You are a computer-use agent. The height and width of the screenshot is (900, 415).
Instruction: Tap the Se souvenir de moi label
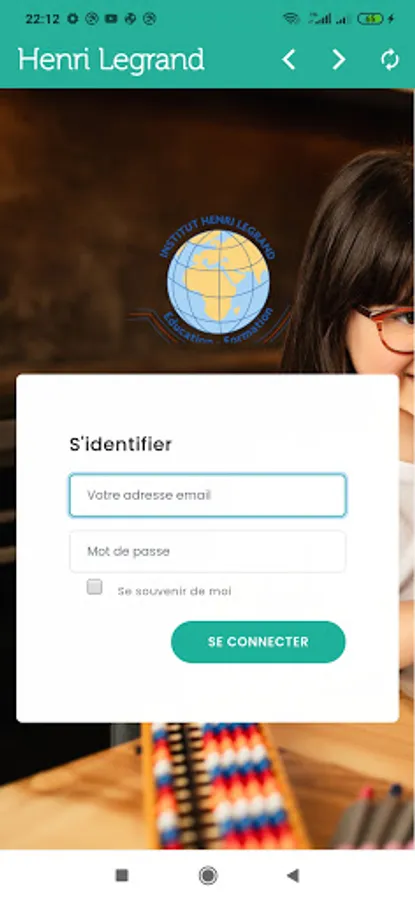click(174, 591)
